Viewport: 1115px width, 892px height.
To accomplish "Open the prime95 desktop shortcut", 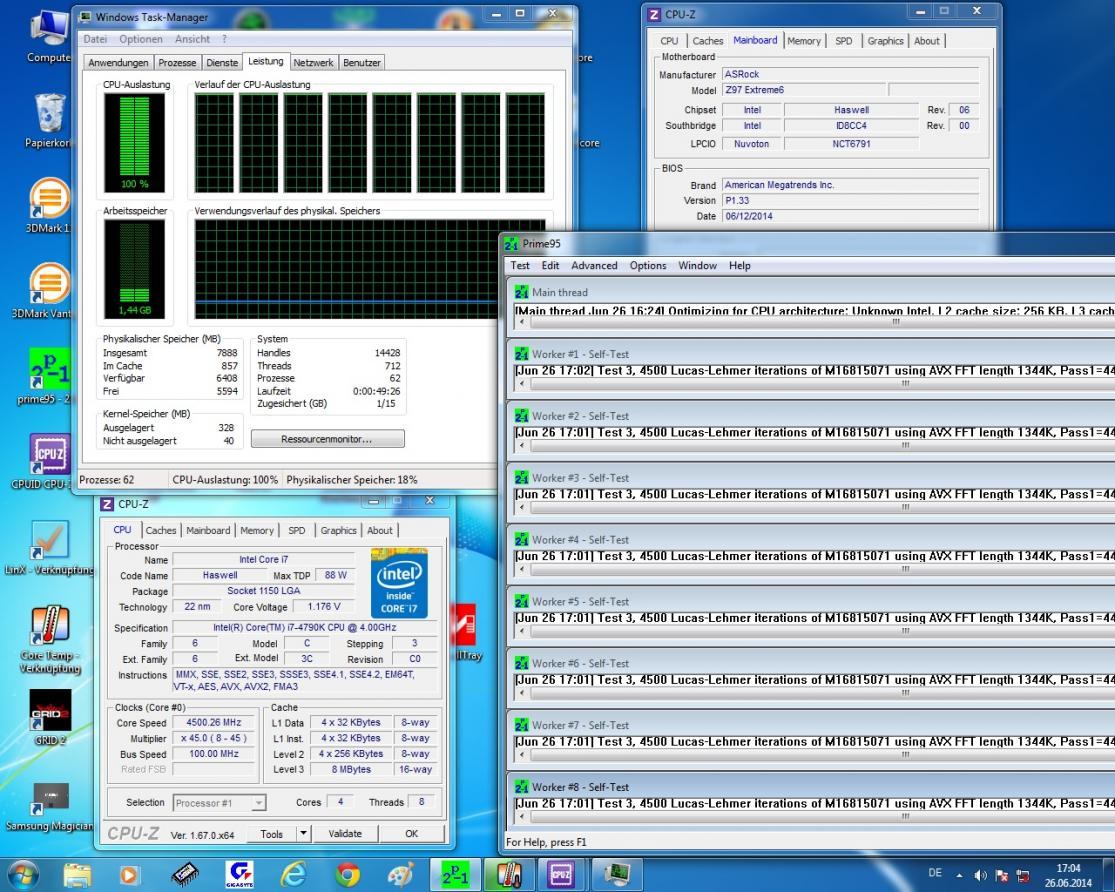I will coord(48,375).
